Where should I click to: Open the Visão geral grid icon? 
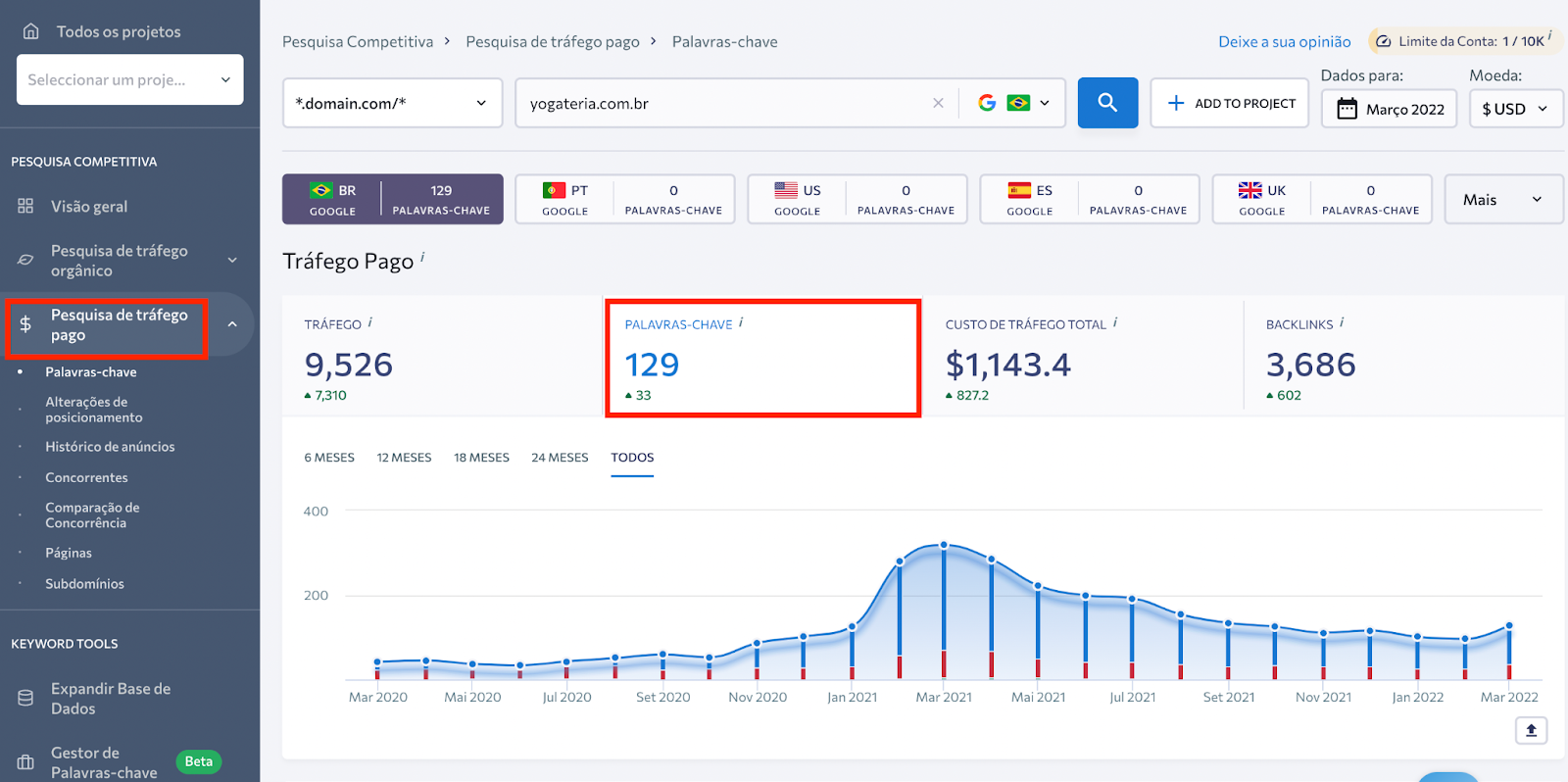25,206
